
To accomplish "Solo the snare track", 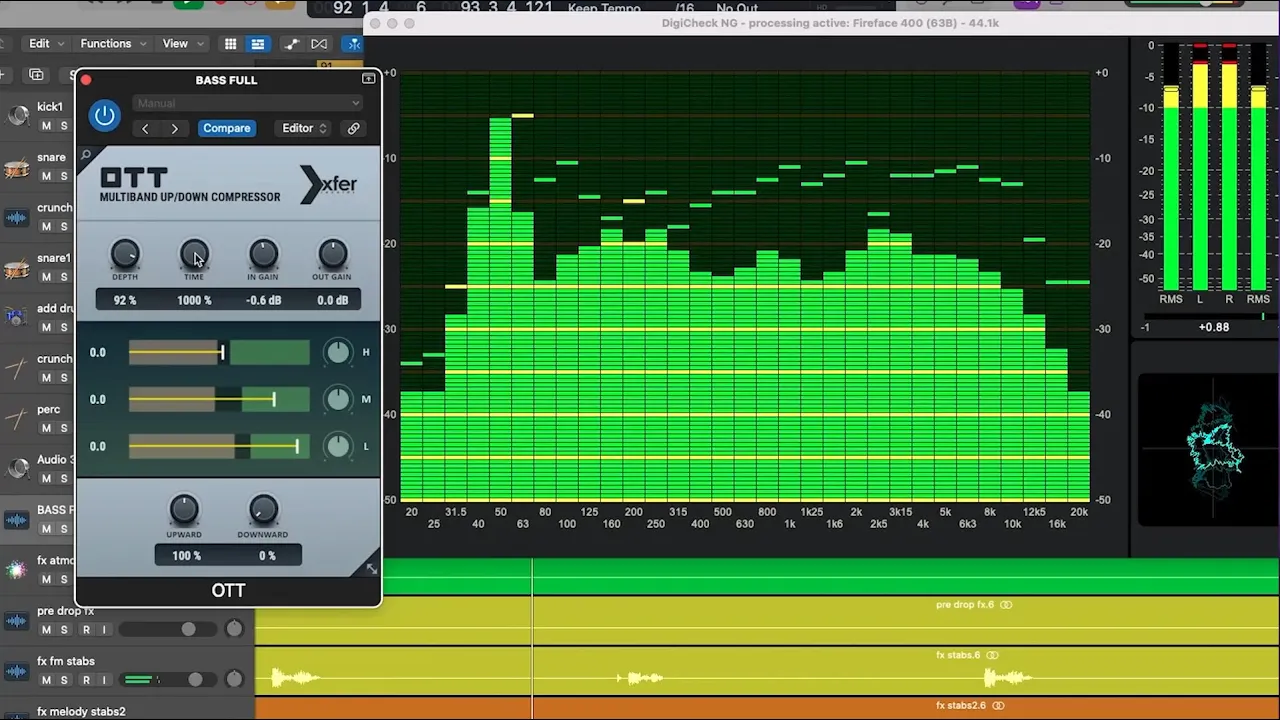I will [x=64, y=176].
